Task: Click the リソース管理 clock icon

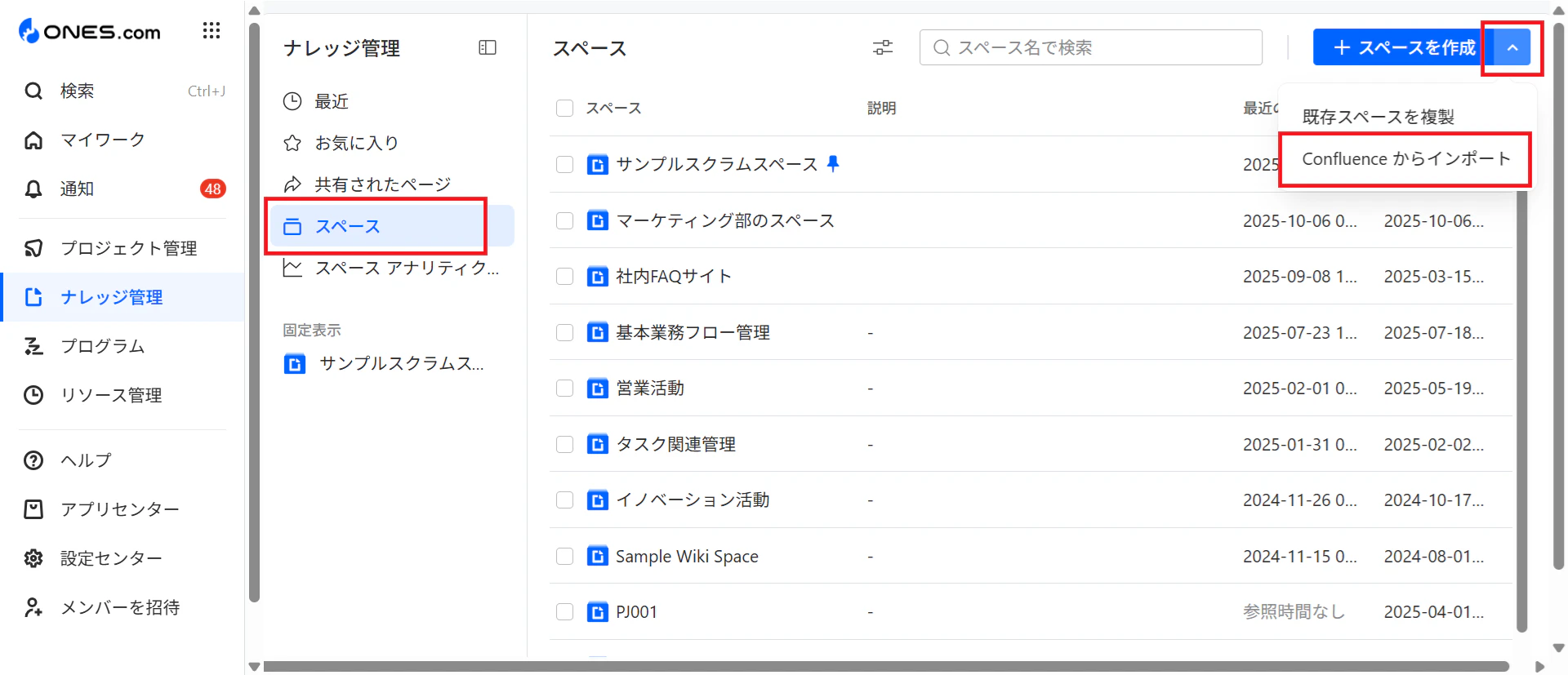Action: click(x=33, y=394)
